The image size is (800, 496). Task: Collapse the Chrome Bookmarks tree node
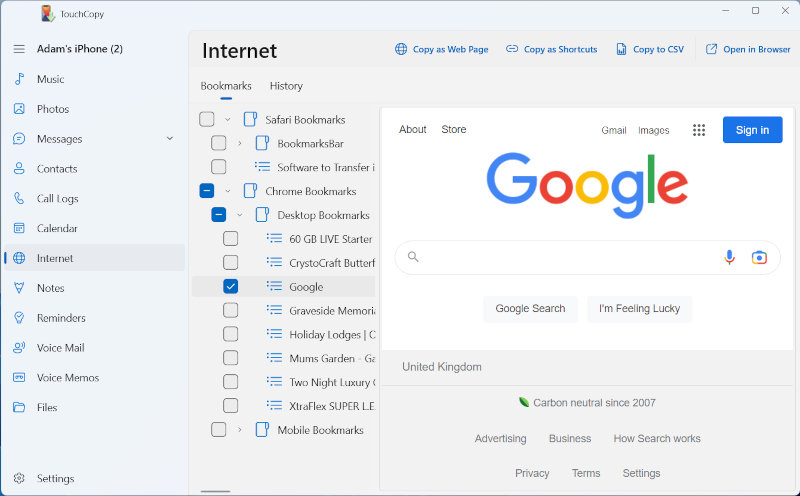[228, 191]
